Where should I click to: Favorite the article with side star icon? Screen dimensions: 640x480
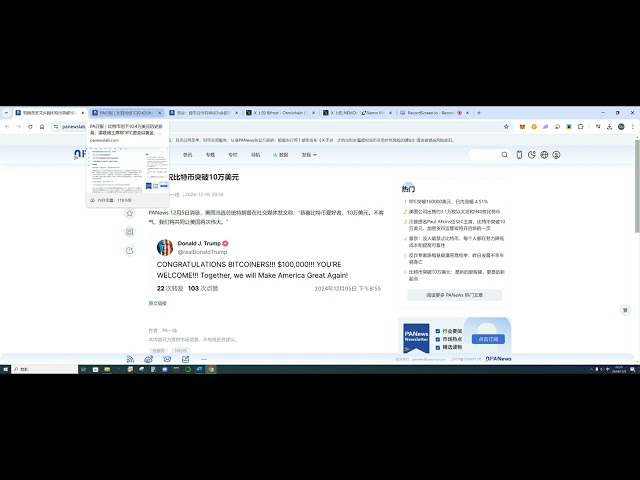tap(130, 213)
